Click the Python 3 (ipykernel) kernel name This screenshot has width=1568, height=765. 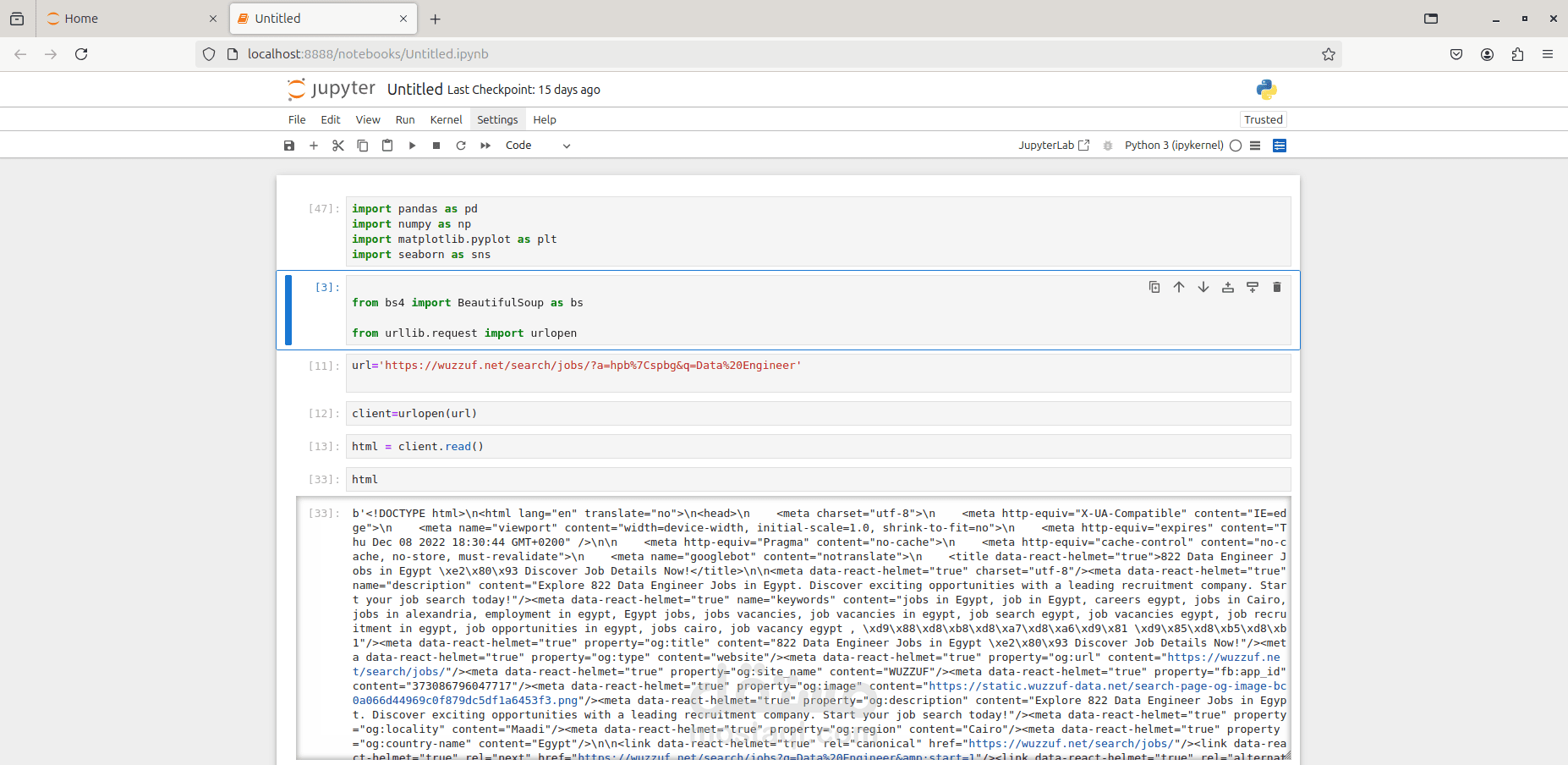1174,146
